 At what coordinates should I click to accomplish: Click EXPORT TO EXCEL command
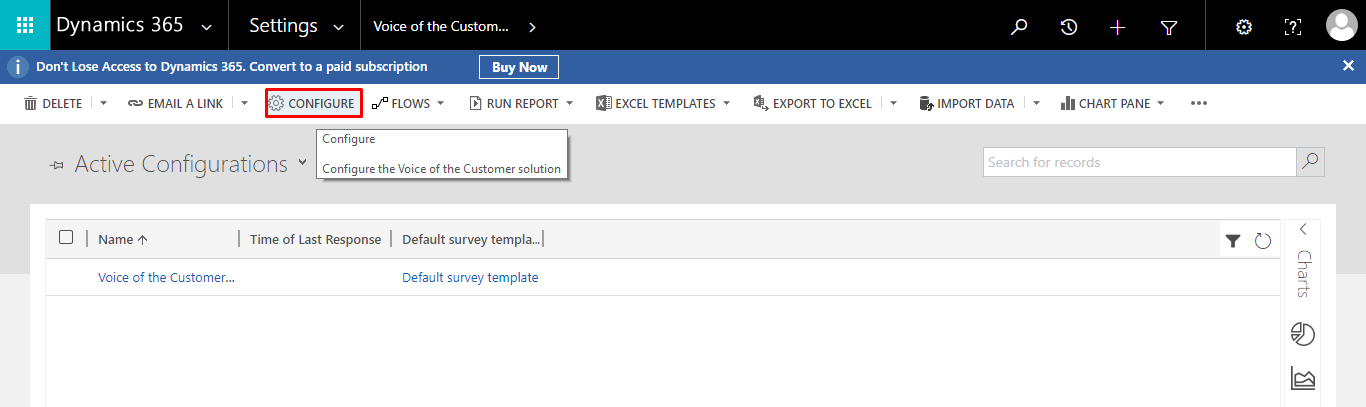click(x=813, y=103)
